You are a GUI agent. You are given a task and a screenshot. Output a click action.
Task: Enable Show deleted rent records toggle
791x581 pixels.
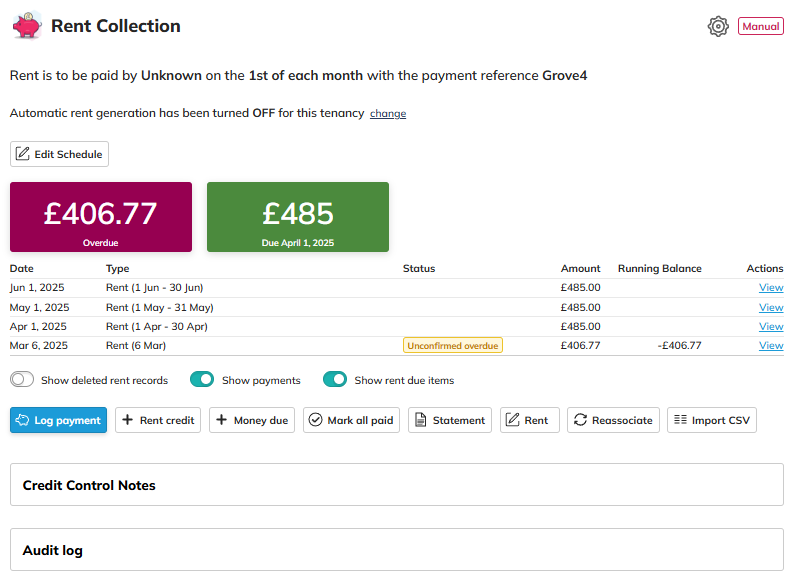click(x=22, y=379)
